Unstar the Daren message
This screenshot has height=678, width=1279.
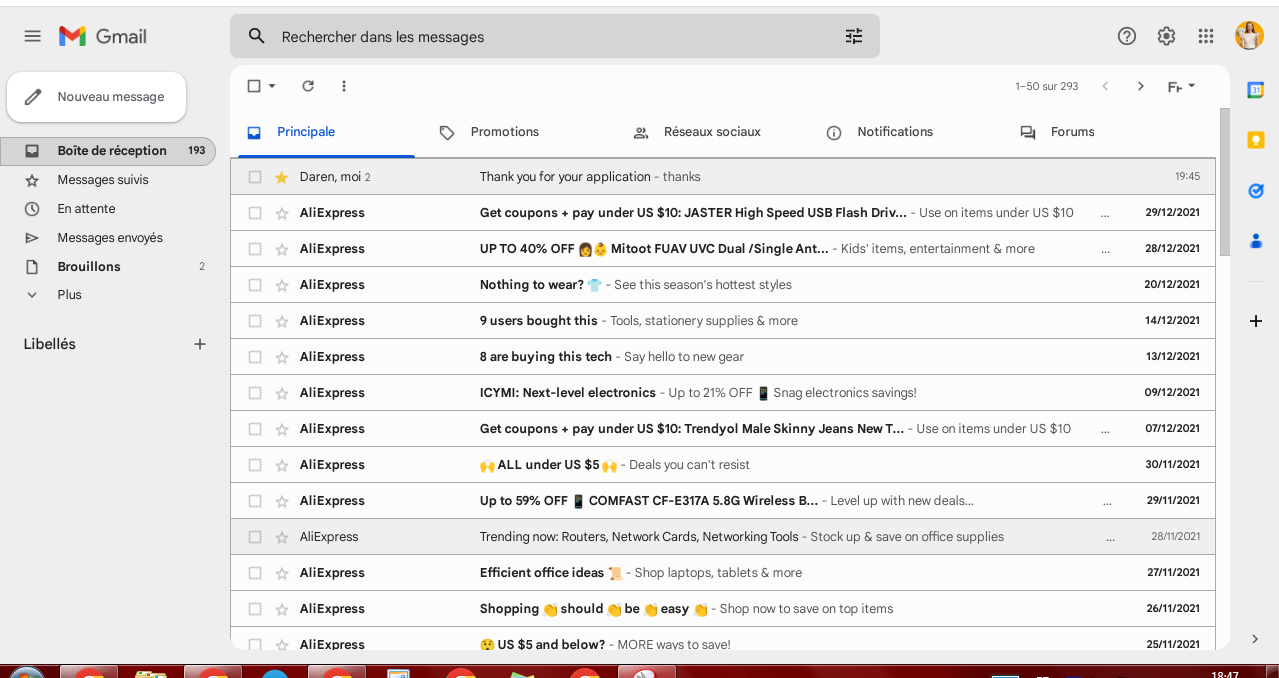pyautogui.click(x=282, y=177)
